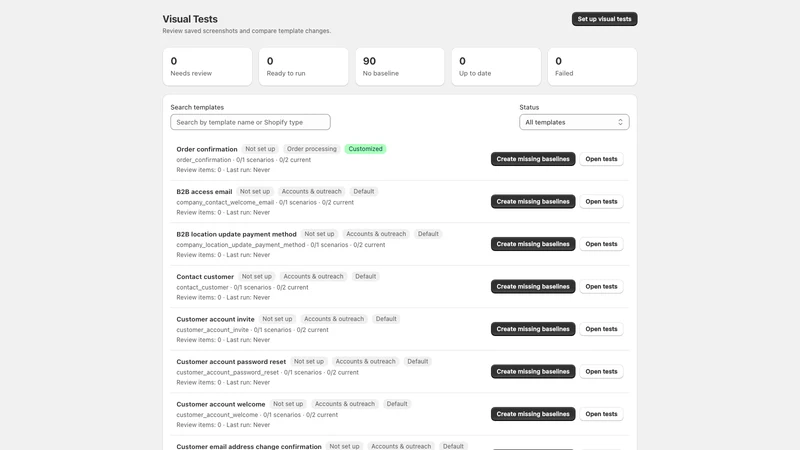Viewport: 800px width, 450px height.
Task: Create missing baselines for Customer account password reset
Action: 533,371
